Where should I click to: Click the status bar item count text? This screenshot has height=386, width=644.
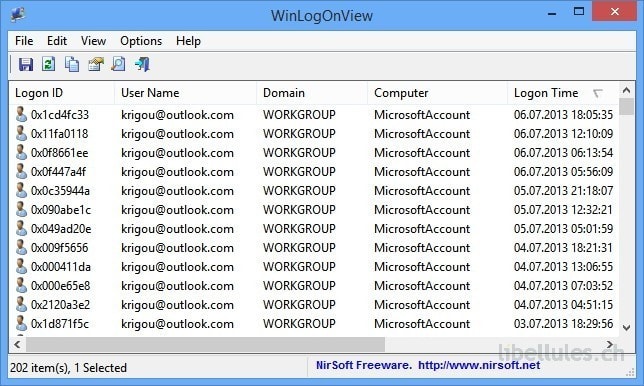[x=69, y=368]
